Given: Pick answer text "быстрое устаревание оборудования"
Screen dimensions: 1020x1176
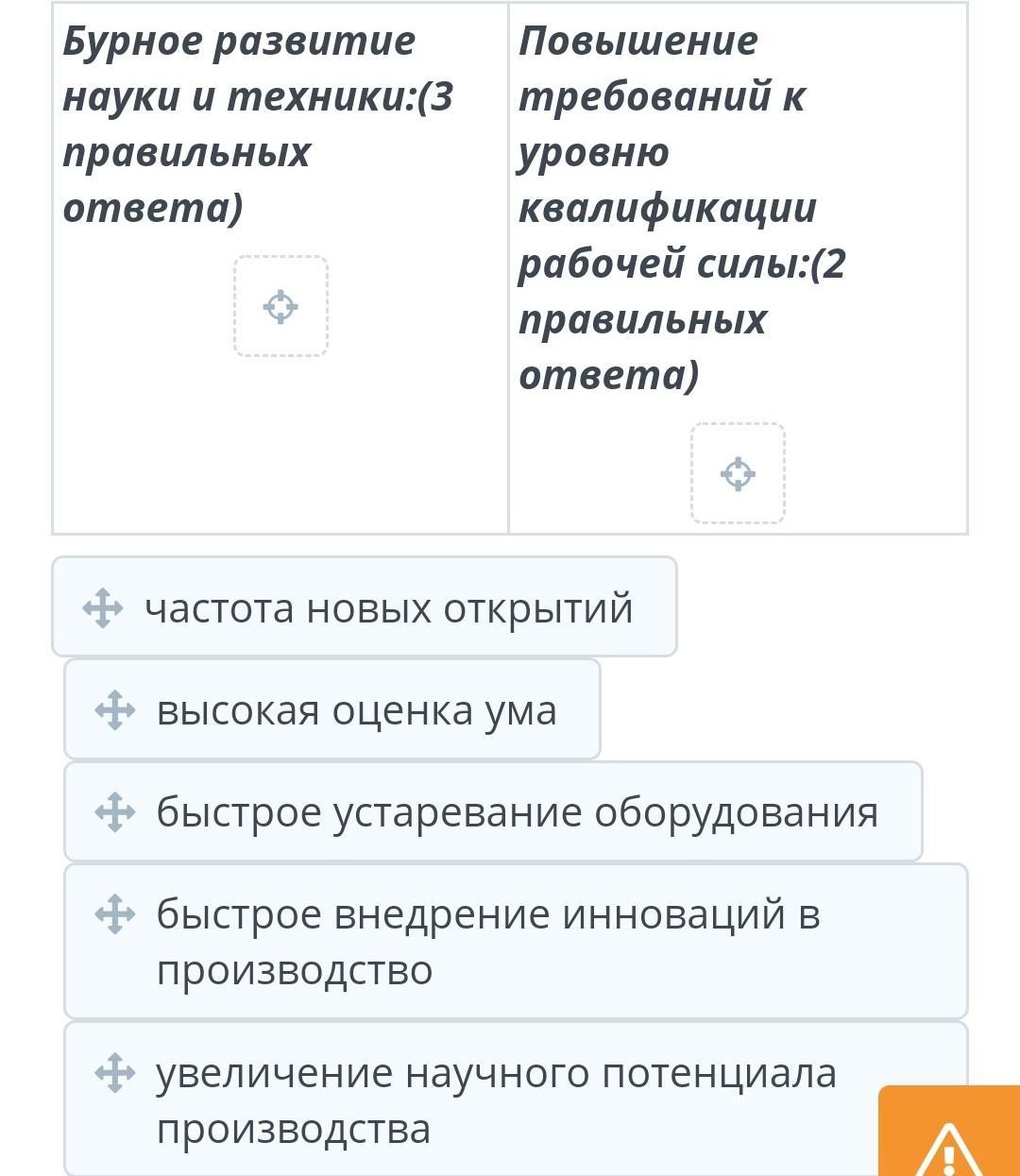Looking at the screenshot, I should click(517, 812).
